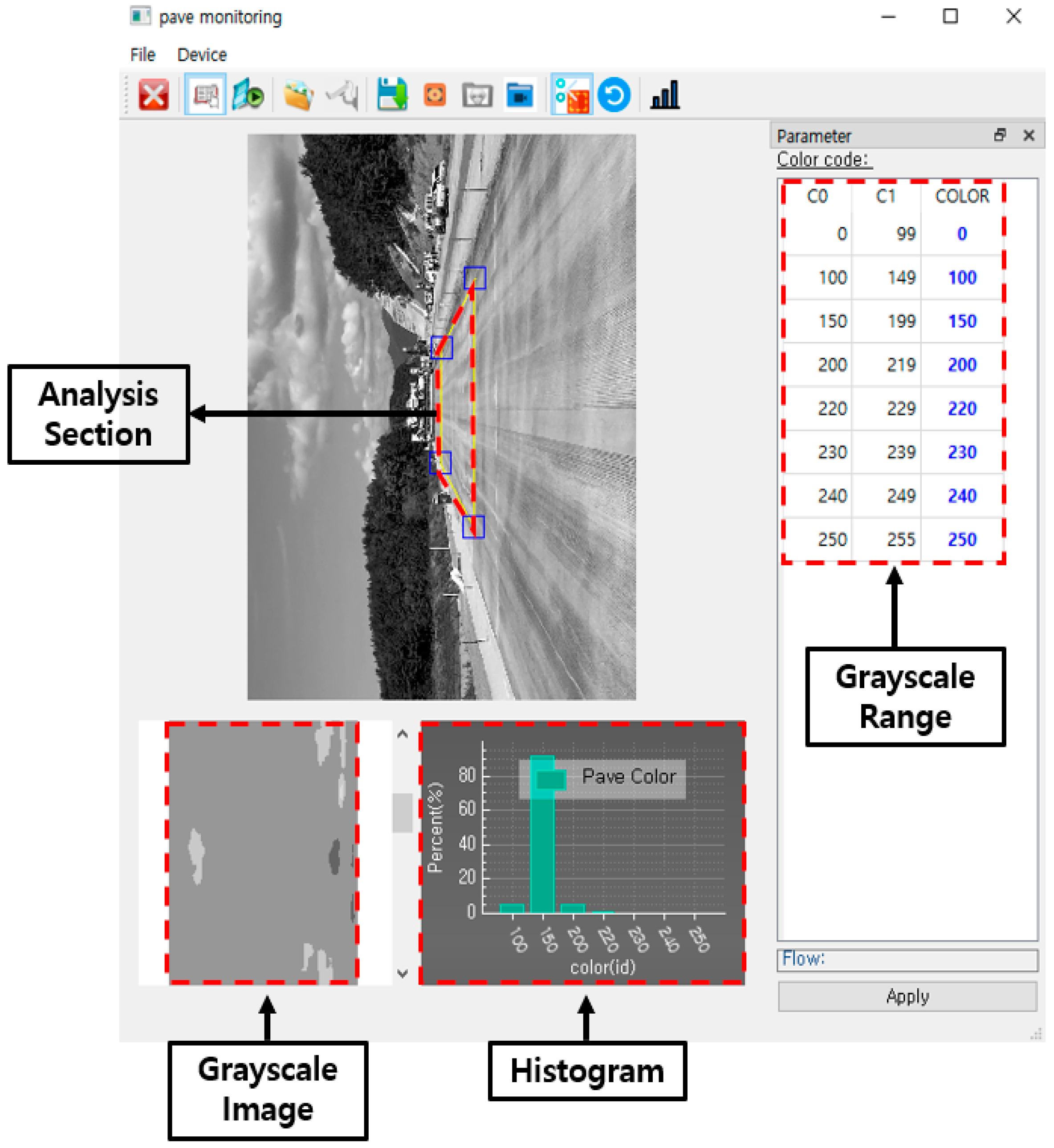Click the red X exit toolbar icon

click(154, 95)
